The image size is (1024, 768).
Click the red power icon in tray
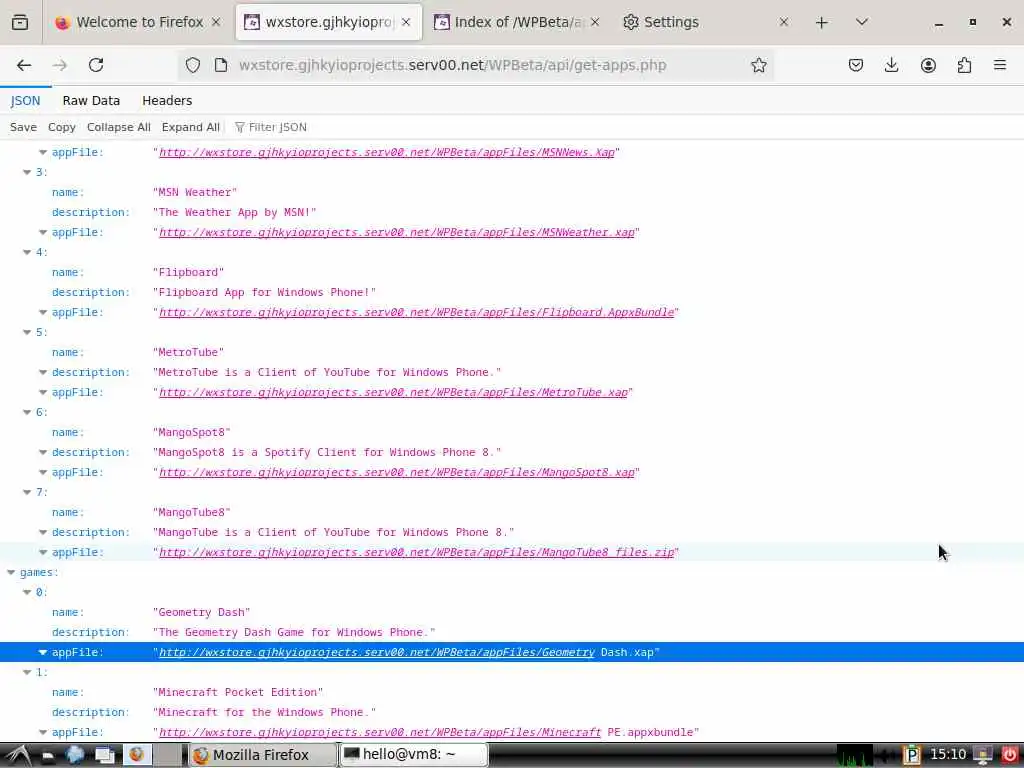pyautogui.click(x=1009, y=756)
